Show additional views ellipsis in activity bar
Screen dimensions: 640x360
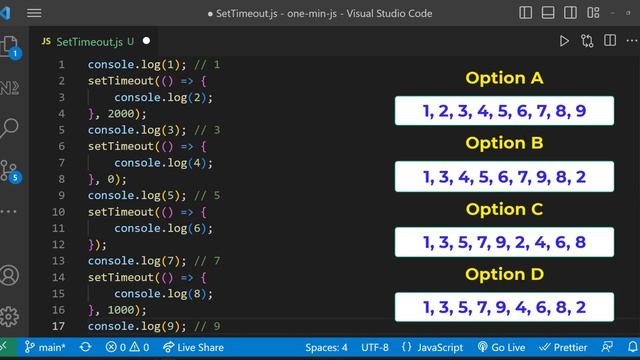coord(8,211)
